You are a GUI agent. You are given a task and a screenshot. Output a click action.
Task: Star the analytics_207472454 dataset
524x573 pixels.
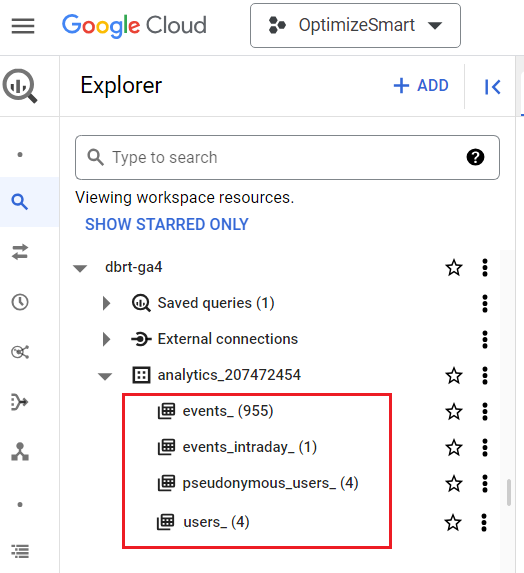click(x=454, y=376)
